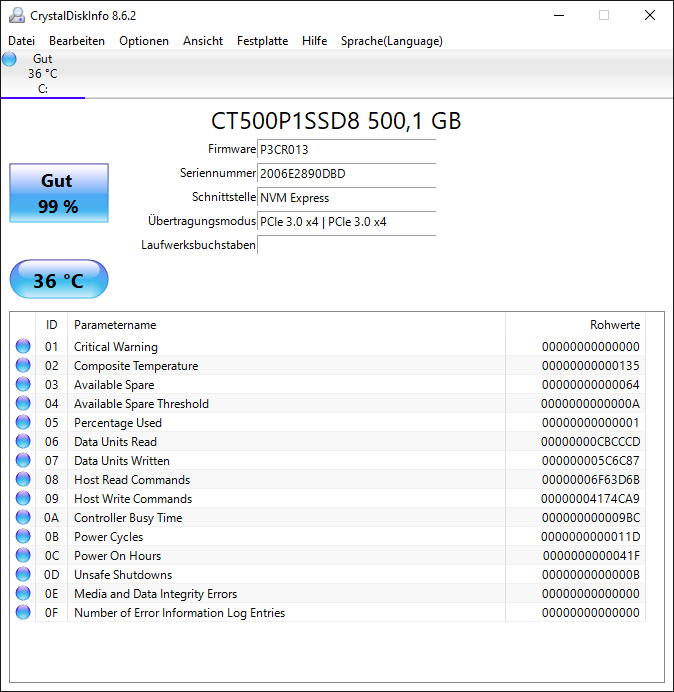Click the Übertragungsmodus field PCIe 3.0 x4

[346, 222]
